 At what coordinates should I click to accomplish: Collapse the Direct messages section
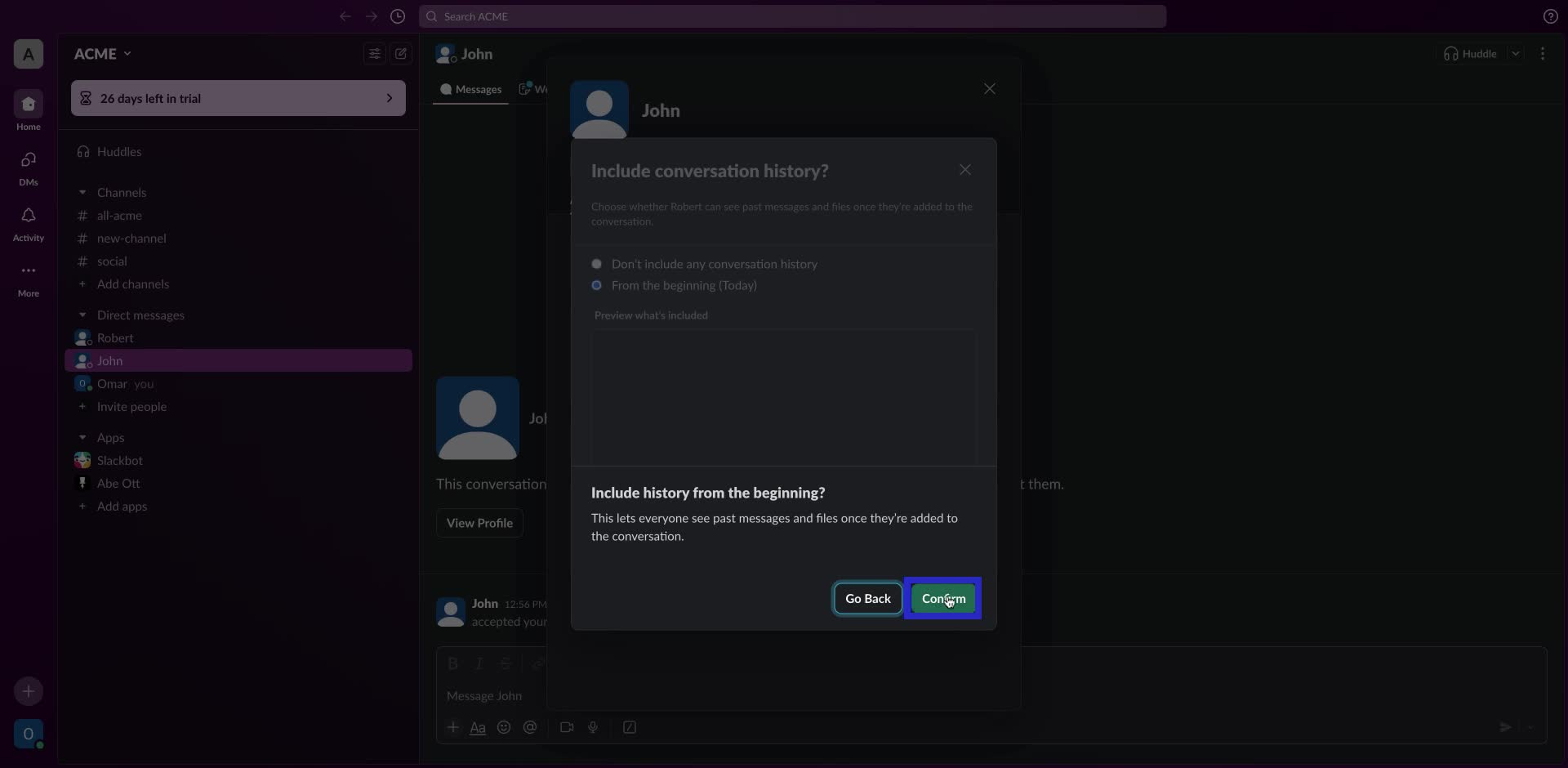(x=82, y=315)
